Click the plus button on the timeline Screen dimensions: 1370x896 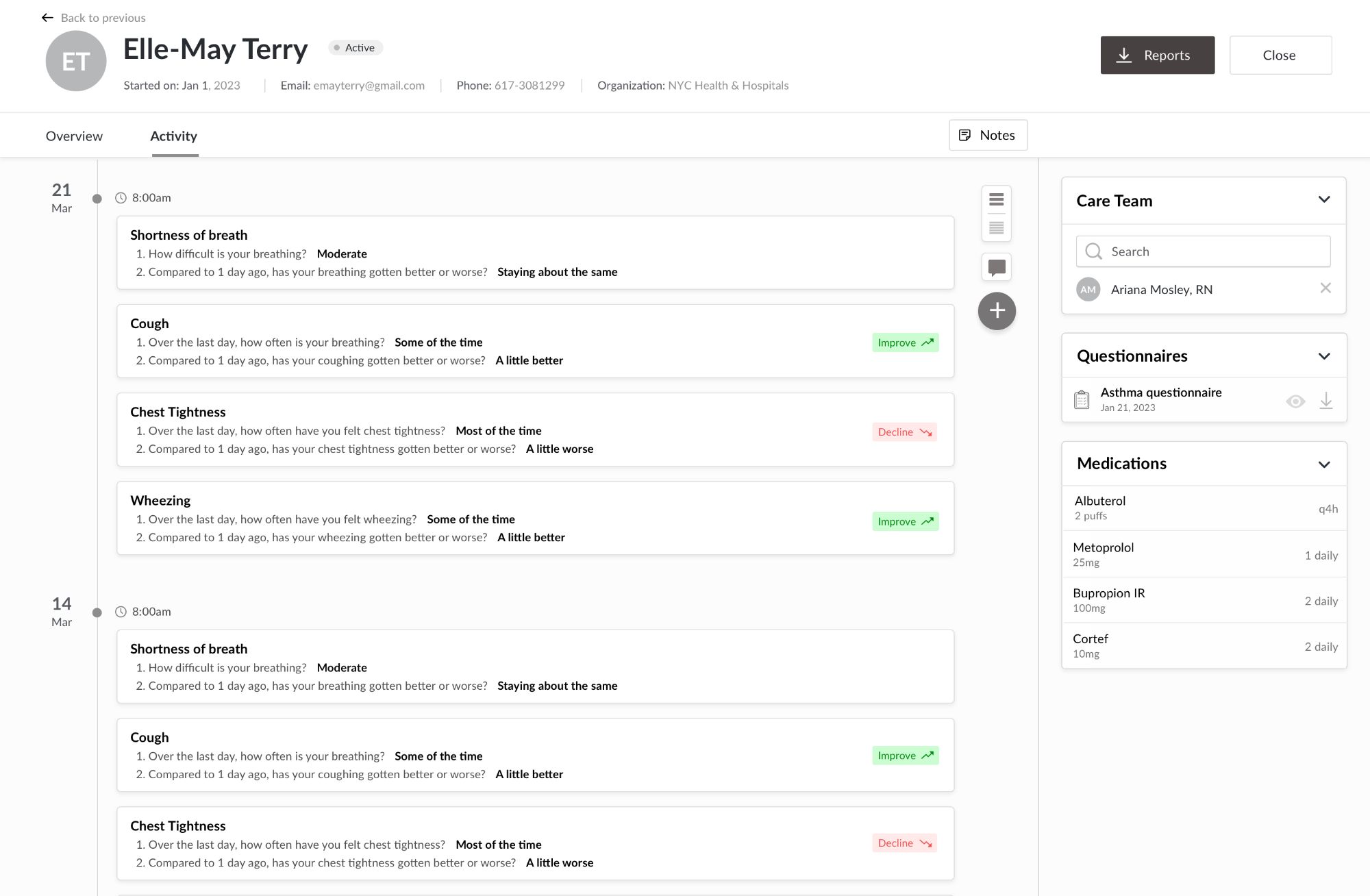tap(997, 311)
